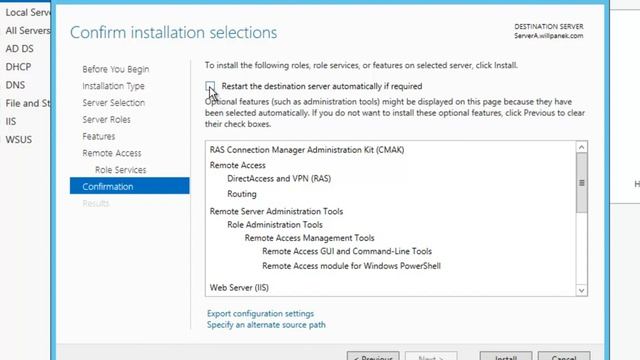The image size is (640, 360).
Task: Select RAS Connection Manager Administration Kit (CMAK) entry
Action: pyautogui.click(x=307, y=150)
